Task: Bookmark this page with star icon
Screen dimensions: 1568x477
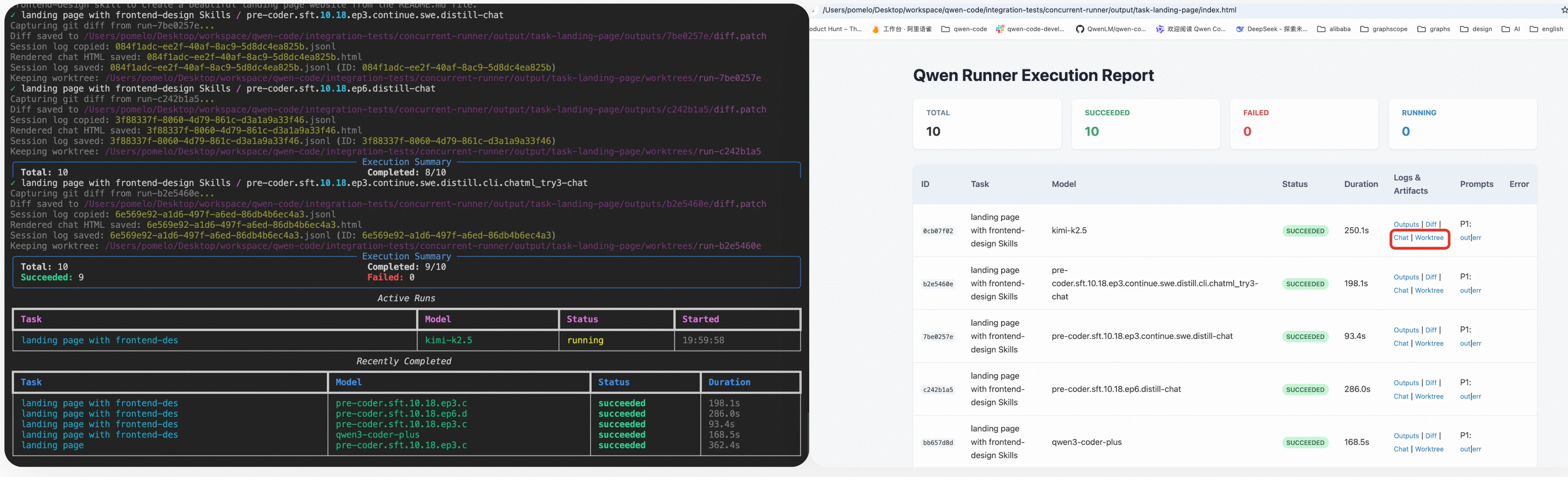Action: tap(1564, 10)
